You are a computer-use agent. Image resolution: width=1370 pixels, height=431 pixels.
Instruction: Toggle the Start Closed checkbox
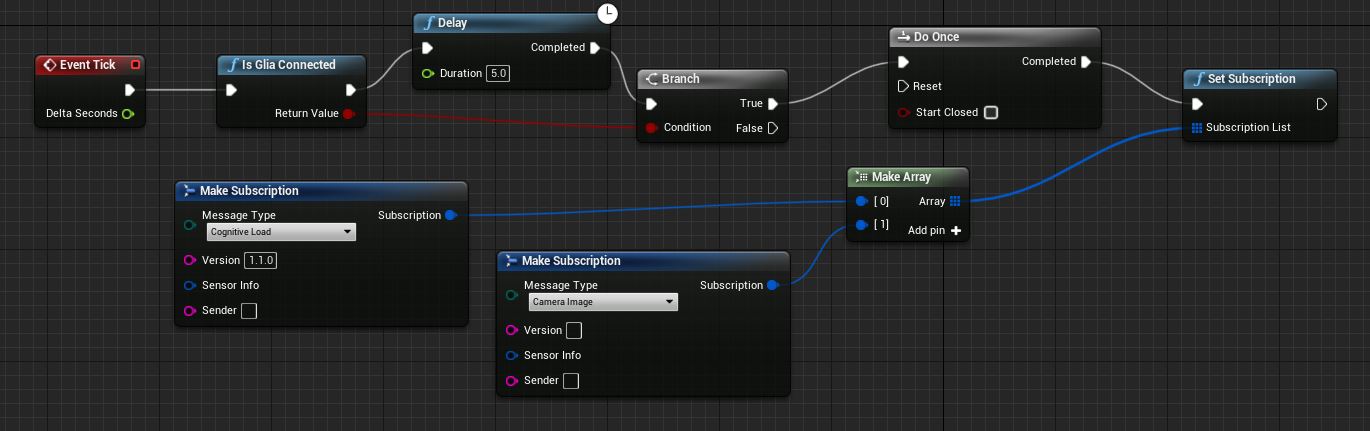pos(991,112)
